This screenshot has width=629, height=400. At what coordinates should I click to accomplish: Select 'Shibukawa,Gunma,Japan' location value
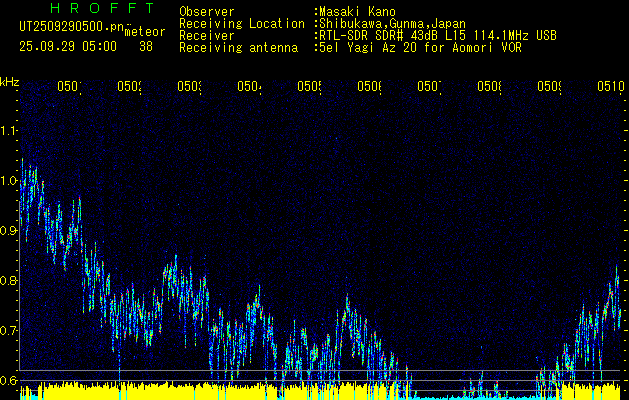pyautogui.click(x=392, y=24)
